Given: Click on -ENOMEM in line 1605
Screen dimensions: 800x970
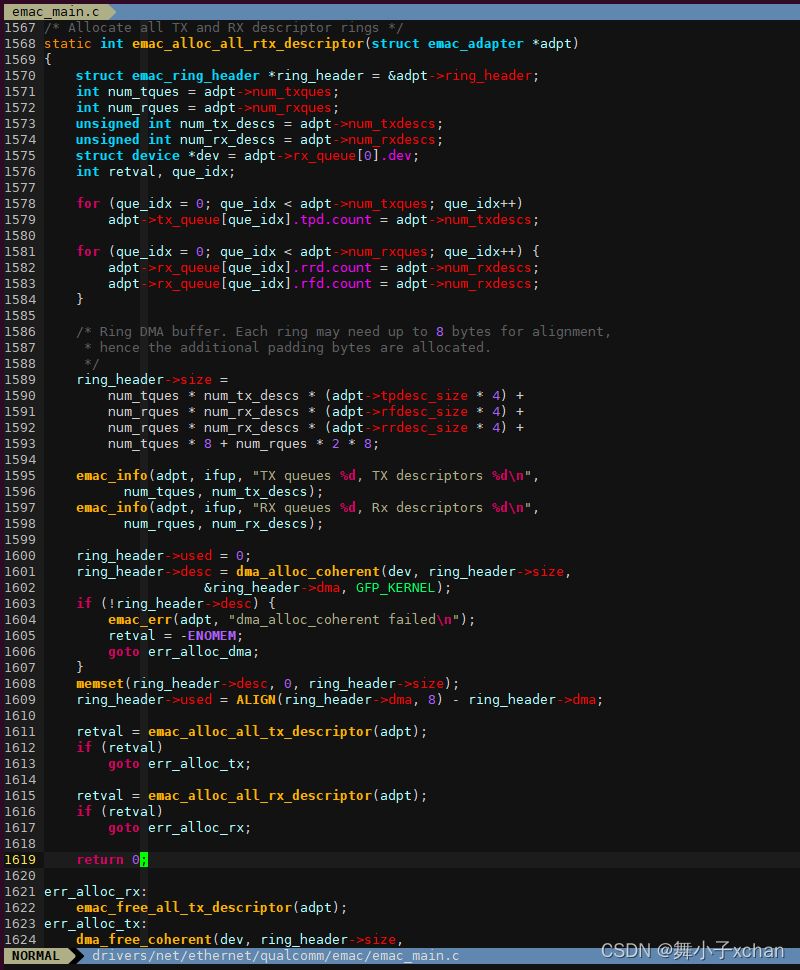Looking at the screenshot, I should click(208, 636).
